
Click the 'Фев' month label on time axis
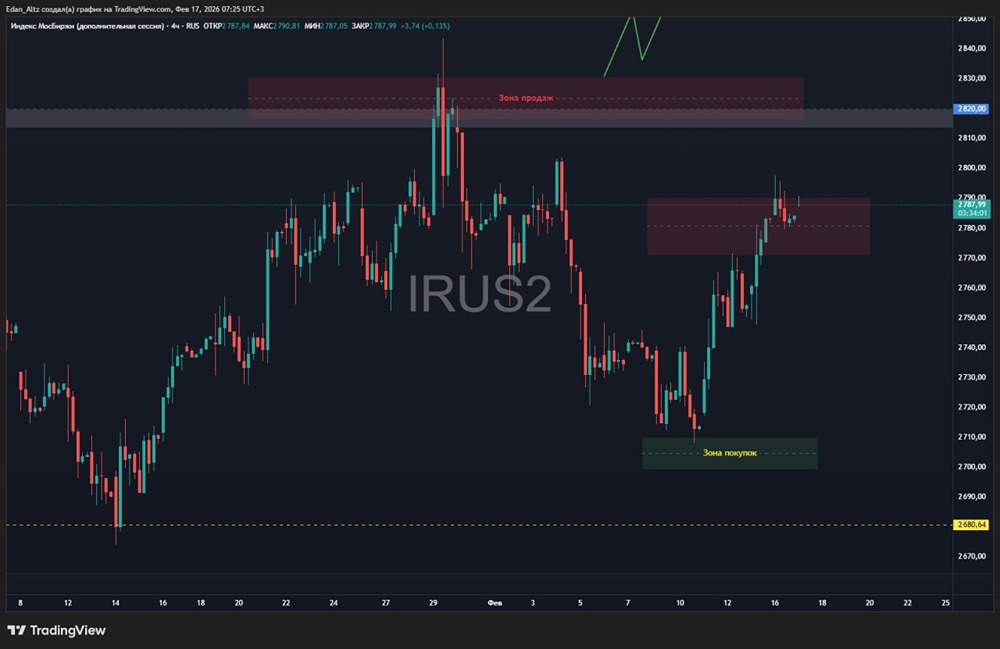pyautogui.click(x=495, y=602)
